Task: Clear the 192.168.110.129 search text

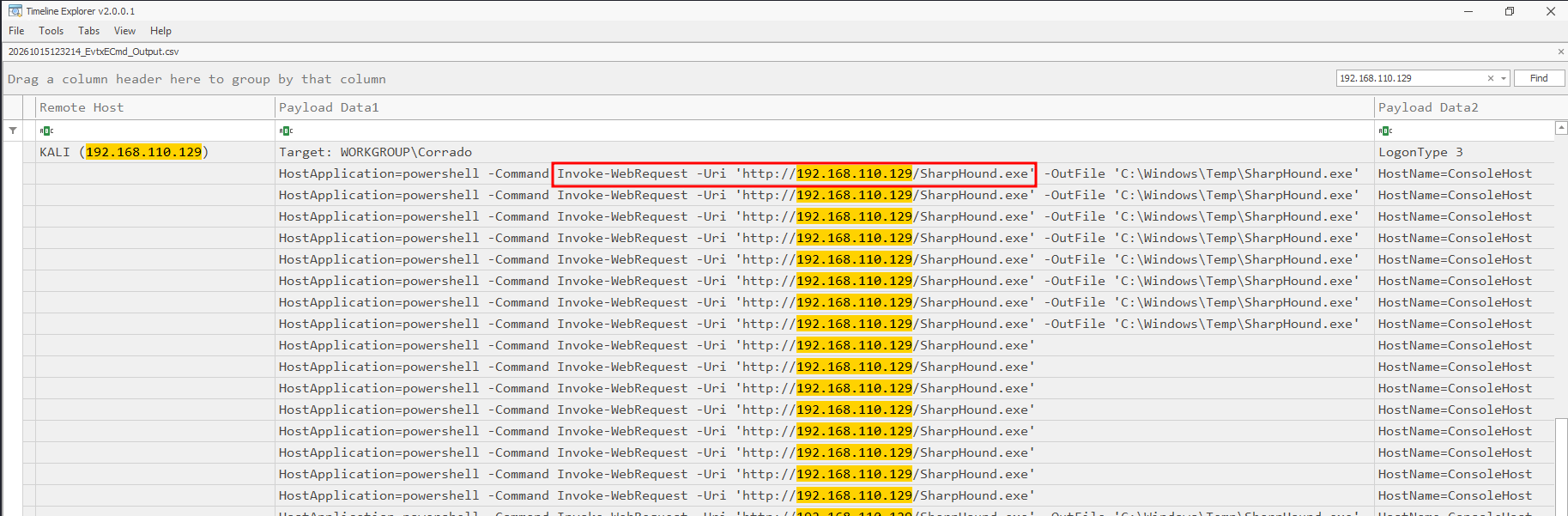Action: [x=1491, y=78]
